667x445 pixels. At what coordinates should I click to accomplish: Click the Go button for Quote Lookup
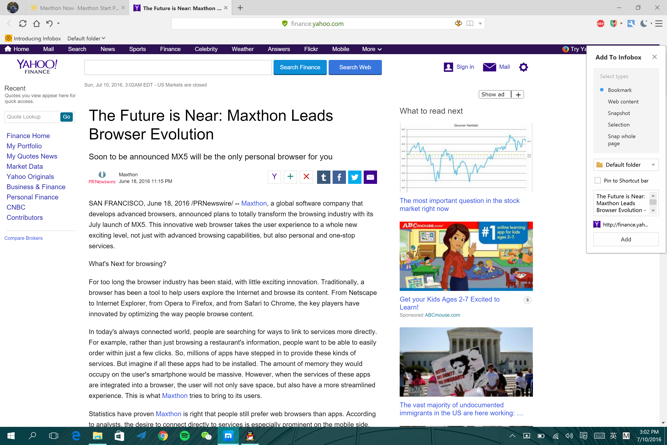[x=66, y=117]
